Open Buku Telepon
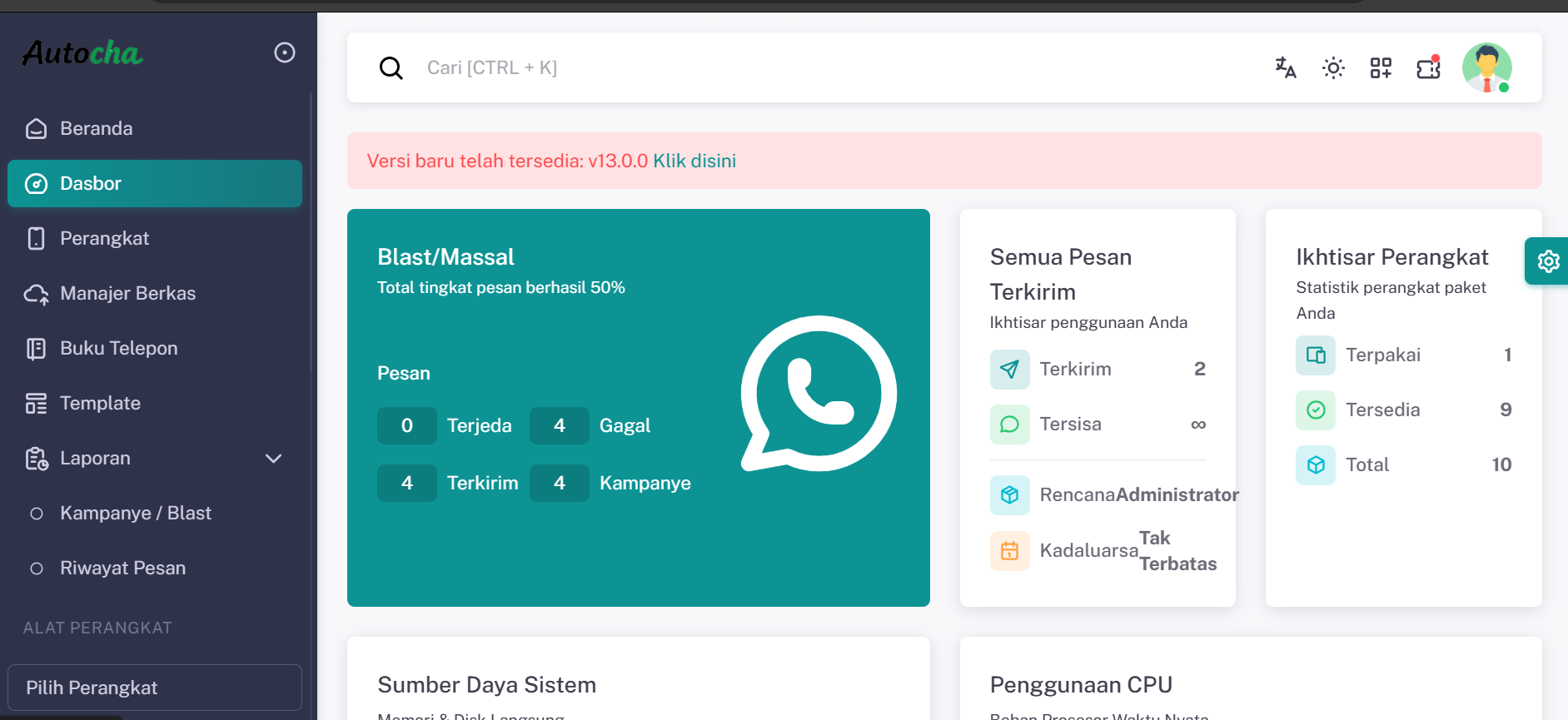The height and width of the screenshot is (720, 1568). 155,348
